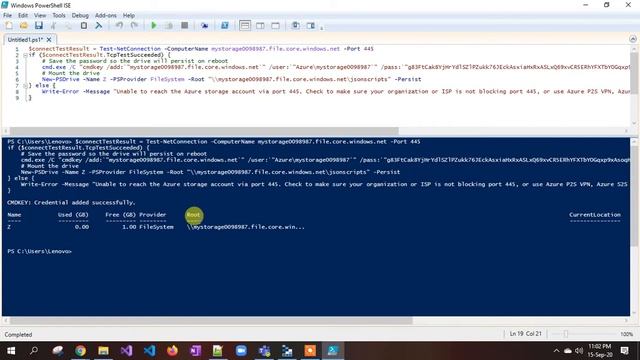Collapse the if block on line 2
This screenshot has height=360, width=640.
pyautogui.click(x=25, y=55)
